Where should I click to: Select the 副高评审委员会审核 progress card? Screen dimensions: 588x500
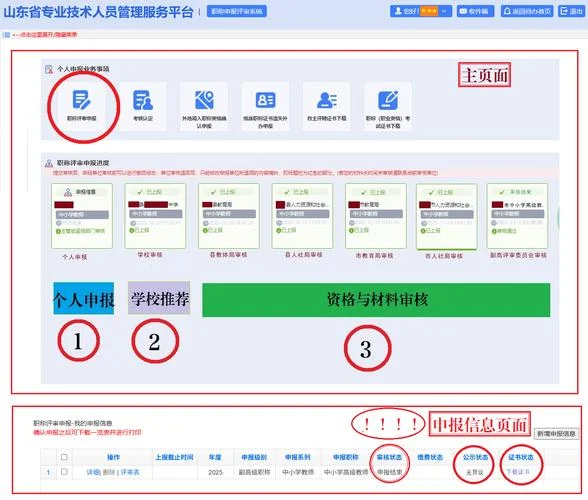tap(518, 216)
